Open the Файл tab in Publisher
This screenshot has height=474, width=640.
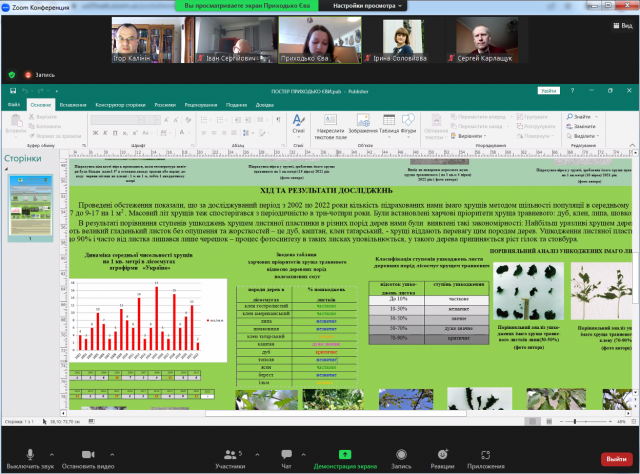(13, 105)
